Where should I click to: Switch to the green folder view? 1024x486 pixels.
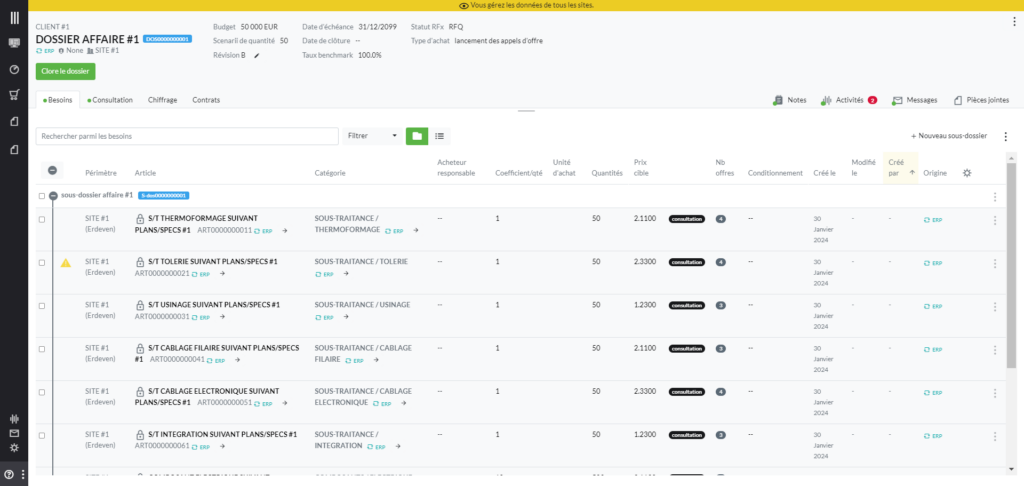[416, 135]
